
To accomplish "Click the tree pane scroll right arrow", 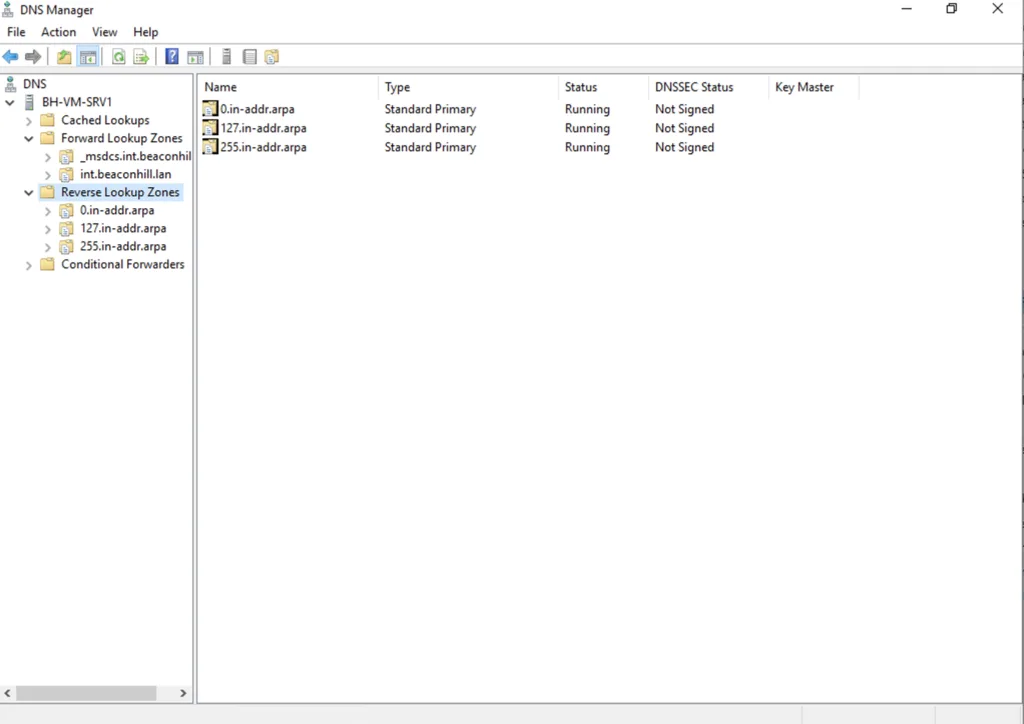I will point(183,693).
